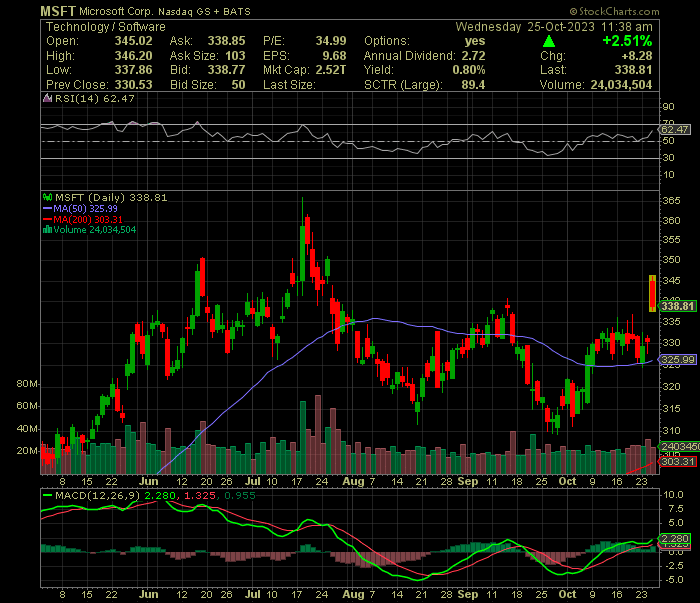The width and height of the screenshot is (700, 603).
Task: Click the RSI 90 scale label
Action: point(668,107)
